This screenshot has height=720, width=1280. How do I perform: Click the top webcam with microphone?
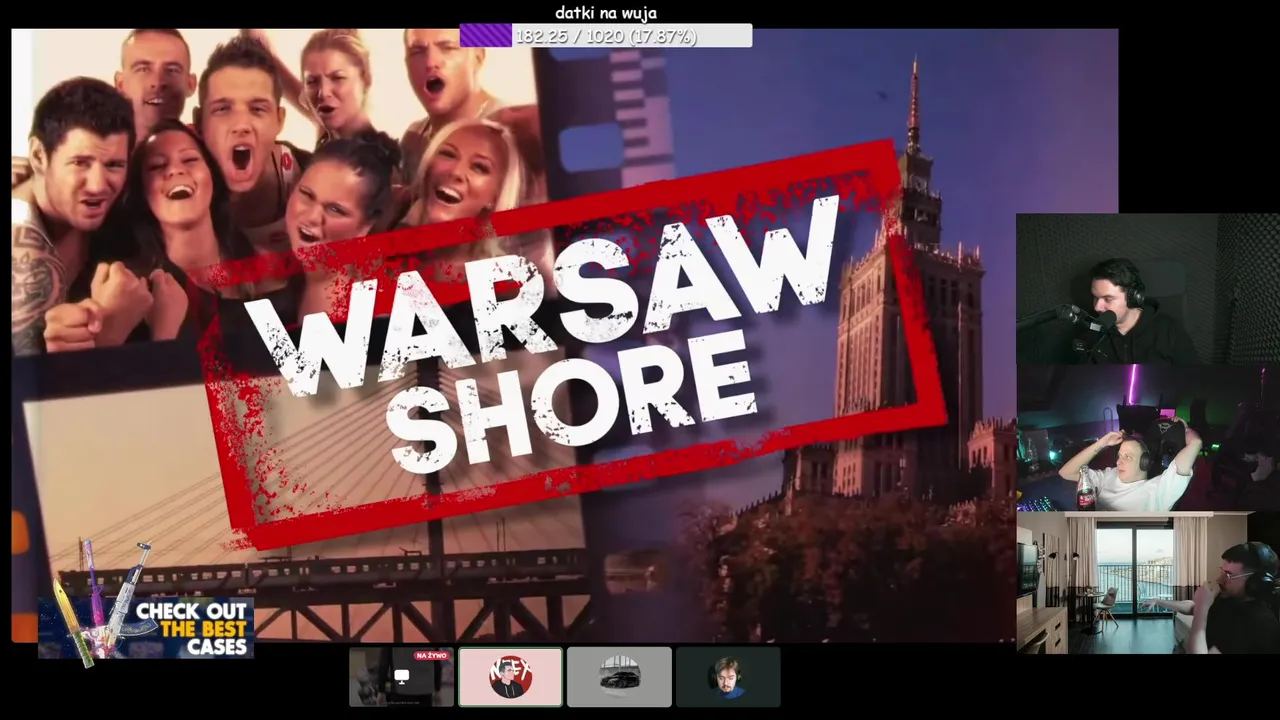(1148, 289)
